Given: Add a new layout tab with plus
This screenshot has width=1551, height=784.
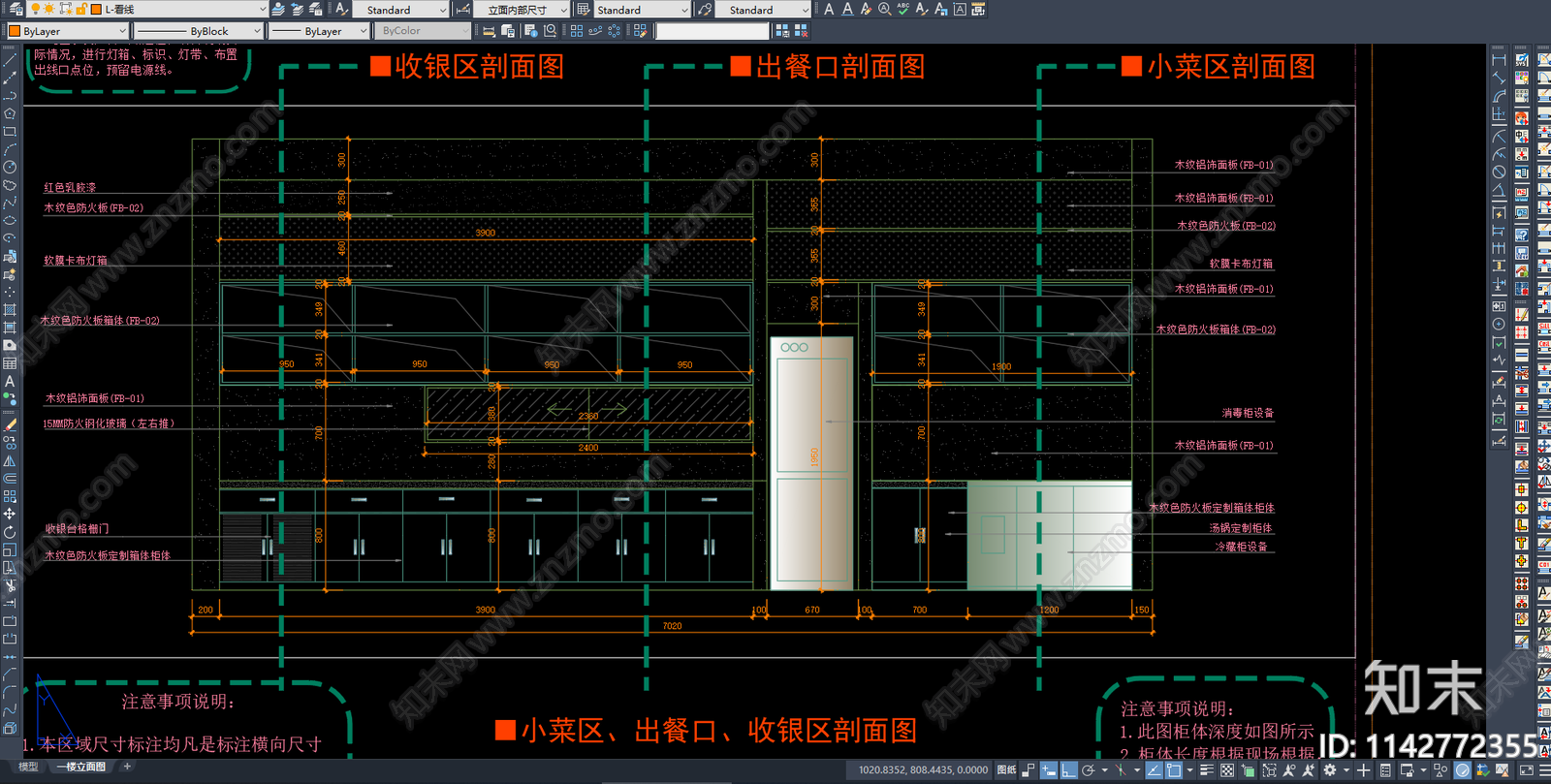Looking at the screenshot, I should pos(127,767).
